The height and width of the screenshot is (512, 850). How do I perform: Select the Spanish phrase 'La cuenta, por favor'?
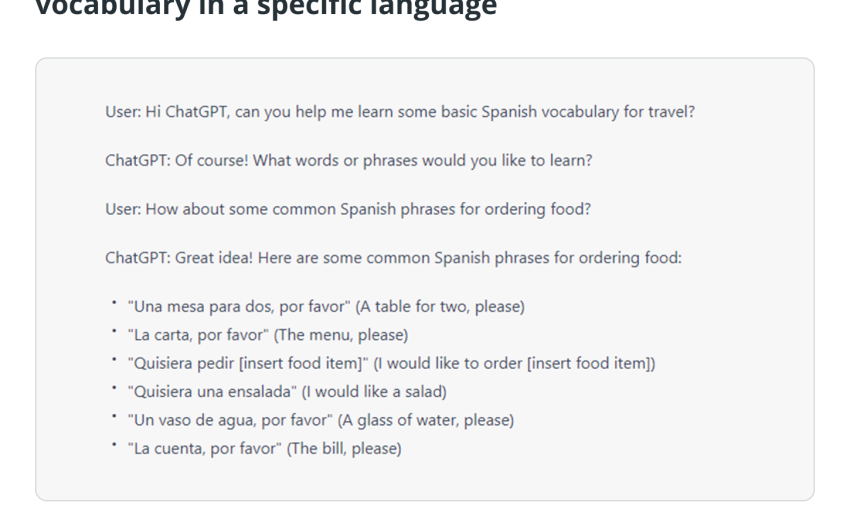[205, 449]
